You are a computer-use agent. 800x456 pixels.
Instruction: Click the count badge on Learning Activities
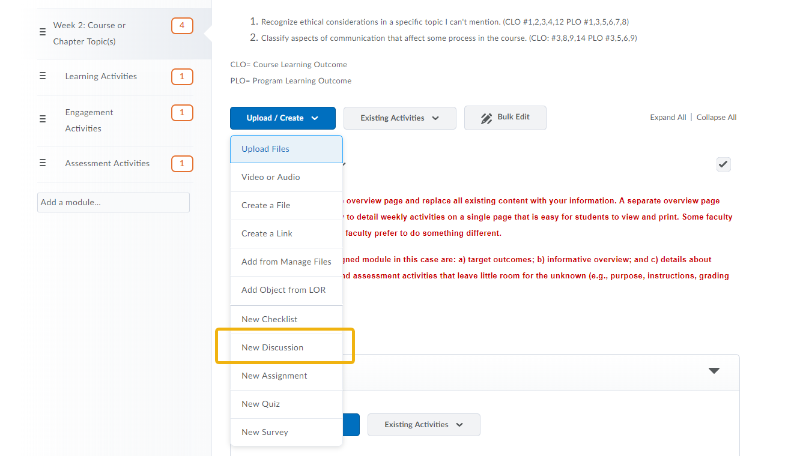[x=182, y=76]
